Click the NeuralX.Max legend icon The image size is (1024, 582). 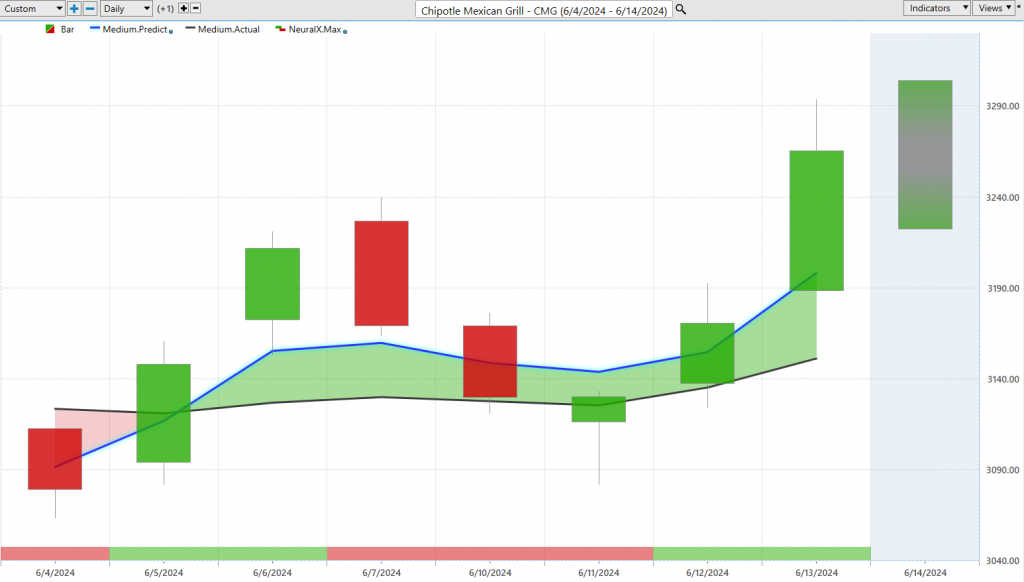tap(281, 30)
